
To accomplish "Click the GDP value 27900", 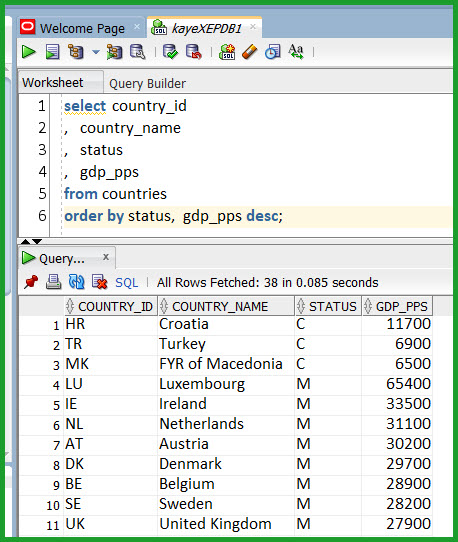I will [x=408, y=524].
